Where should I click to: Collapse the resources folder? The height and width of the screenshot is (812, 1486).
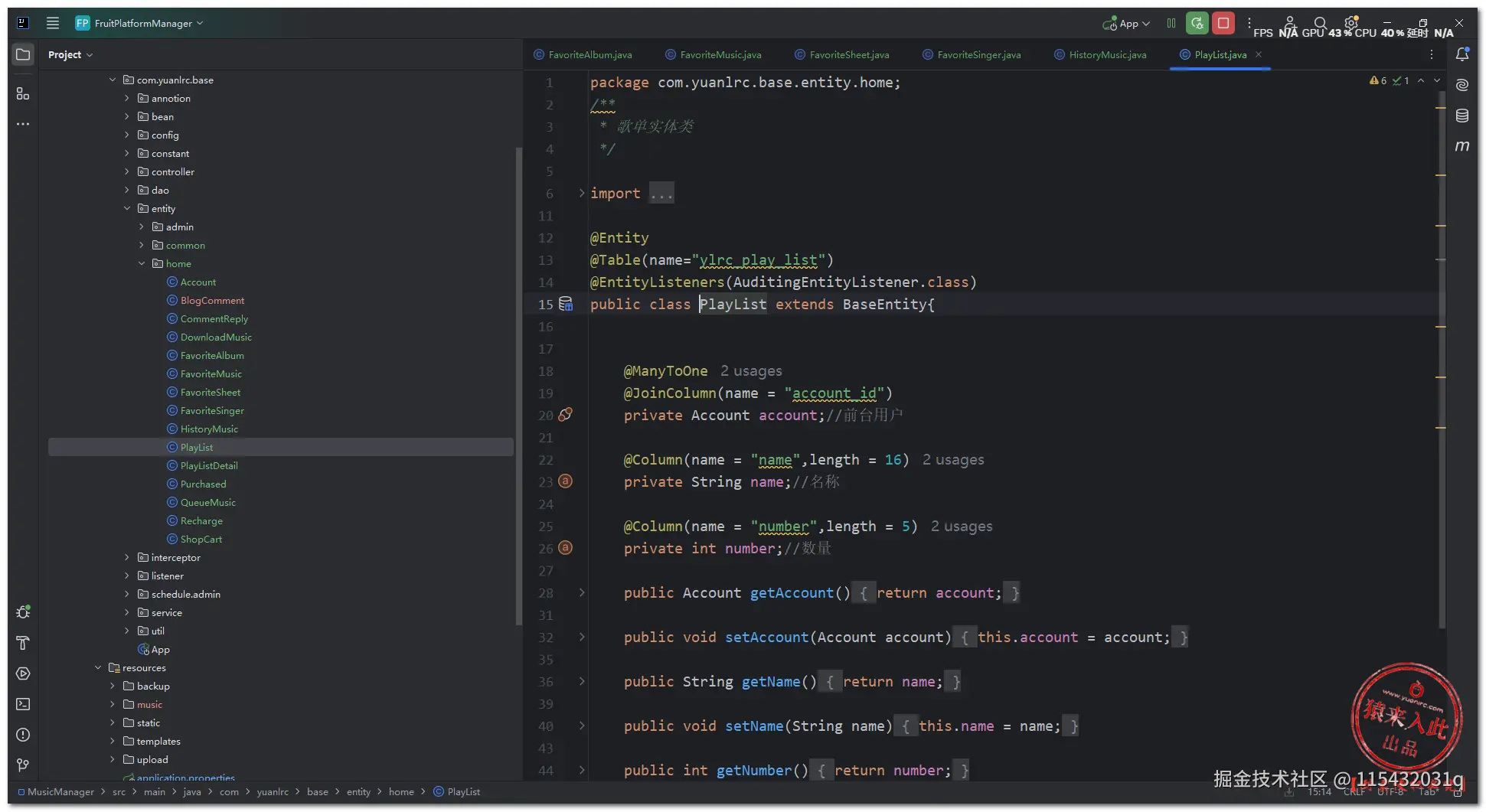tap(98, 667)
